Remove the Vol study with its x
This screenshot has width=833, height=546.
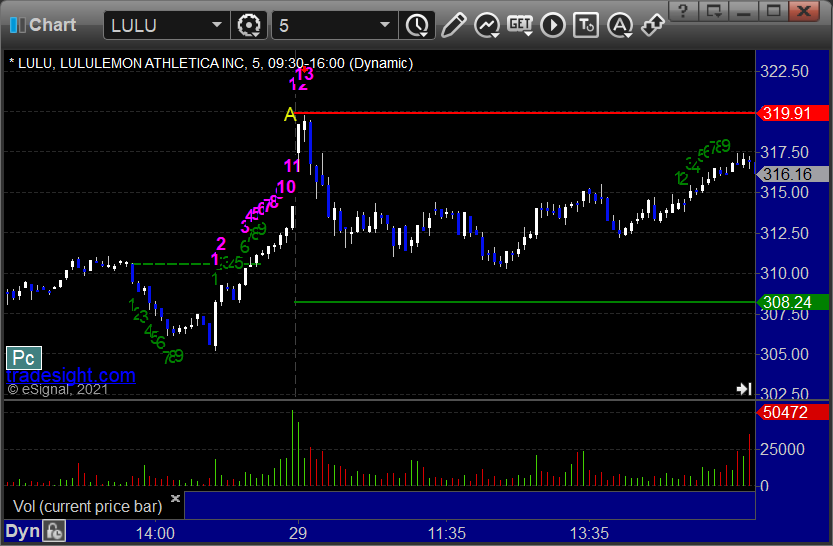pos(175,498)
